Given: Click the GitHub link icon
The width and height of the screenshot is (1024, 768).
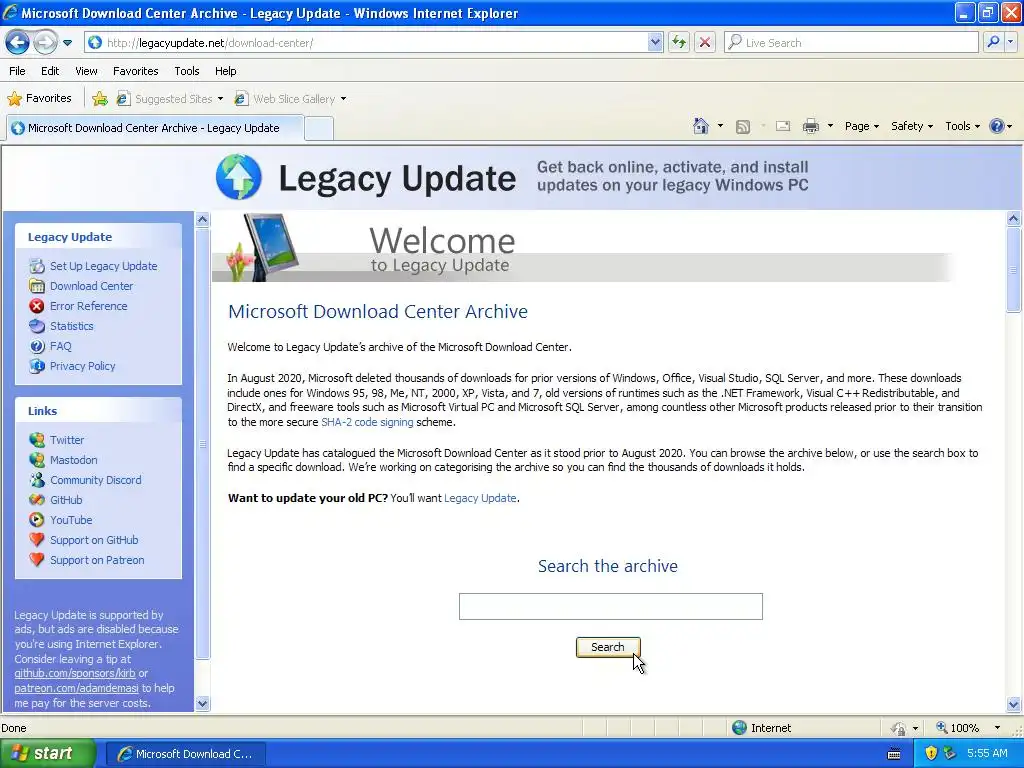Looking at the screenshot, I should click(x=37, y=500).
